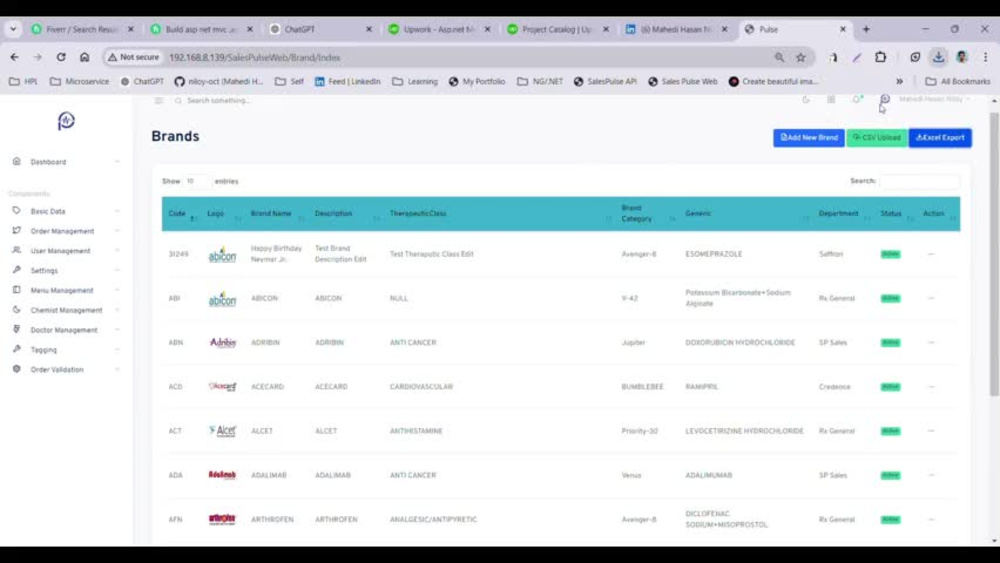Click the user avatar icon in header
The width and height of the screenshot is (1000, 563).
[x=885, y=99]
